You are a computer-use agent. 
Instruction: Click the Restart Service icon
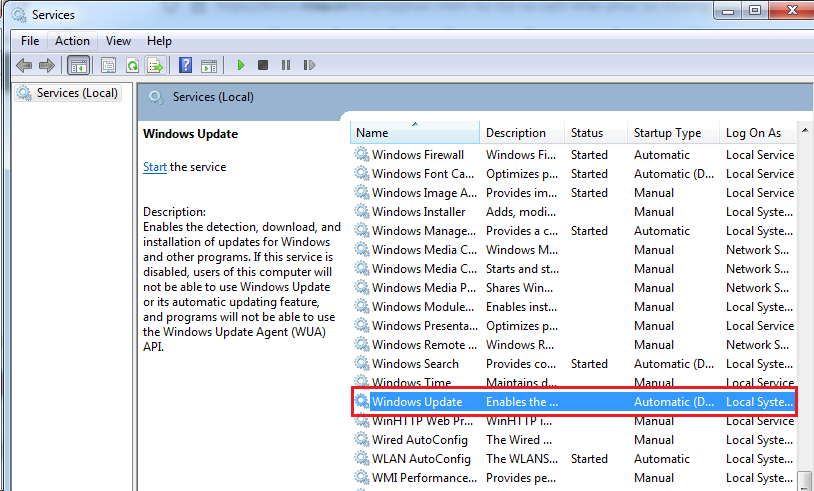[309, 65]
